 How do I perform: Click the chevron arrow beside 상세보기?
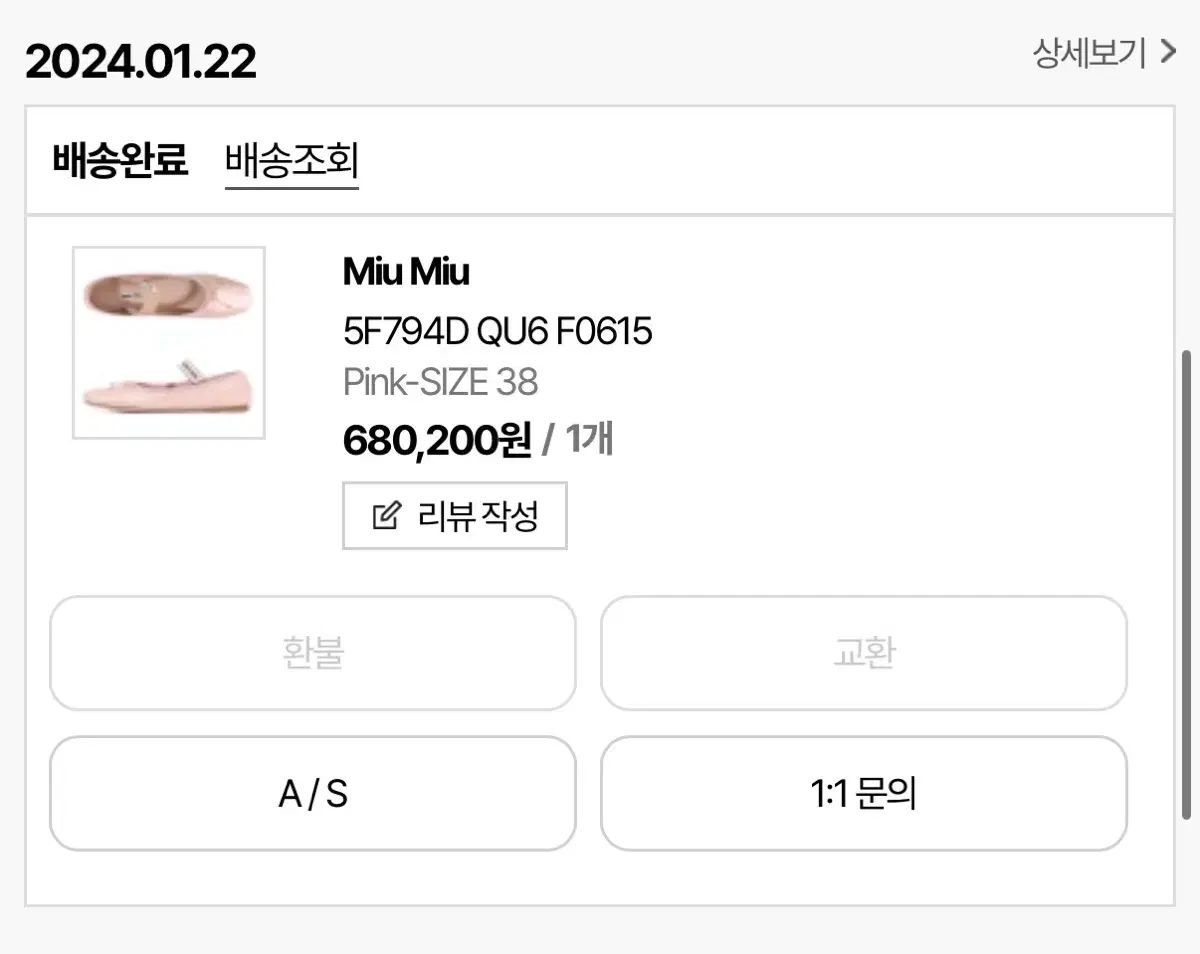click(x=1167, y=52)
